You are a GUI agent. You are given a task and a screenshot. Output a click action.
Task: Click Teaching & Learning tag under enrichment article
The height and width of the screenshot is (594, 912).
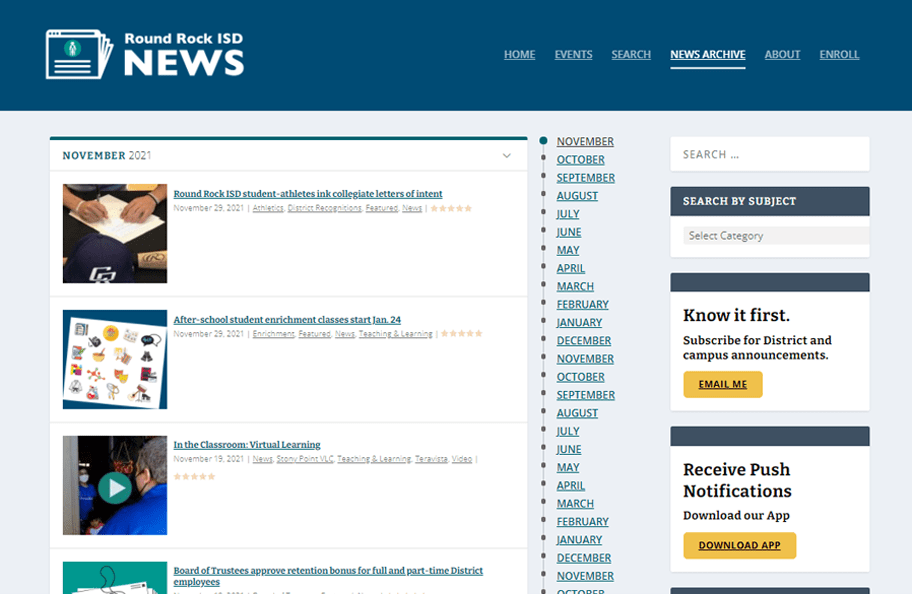[x=396, y=334]
